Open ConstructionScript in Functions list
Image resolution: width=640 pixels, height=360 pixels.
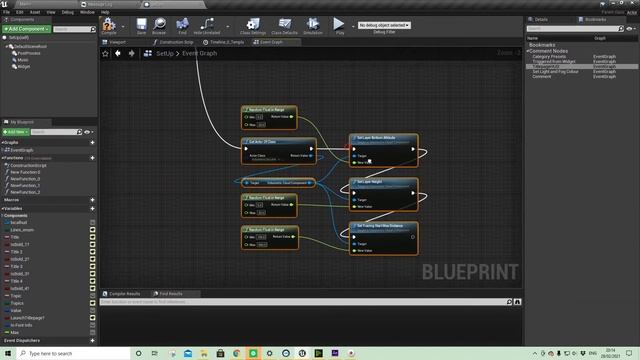pyautogui.click(x=28, y=166)
